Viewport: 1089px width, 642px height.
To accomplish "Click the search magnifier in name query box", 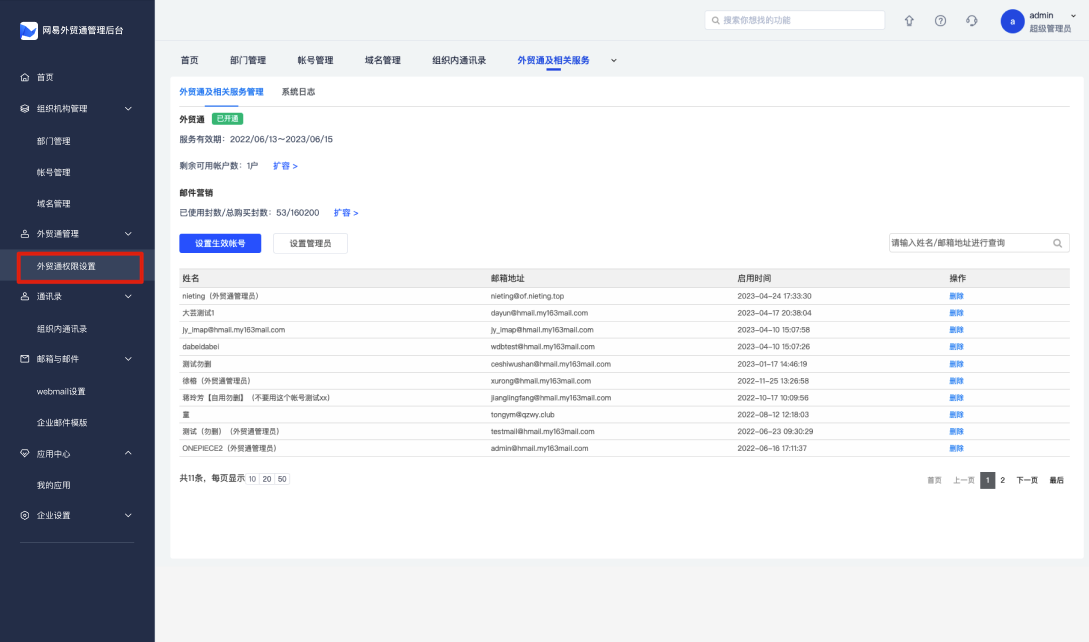I will (x=1057, y=243).
